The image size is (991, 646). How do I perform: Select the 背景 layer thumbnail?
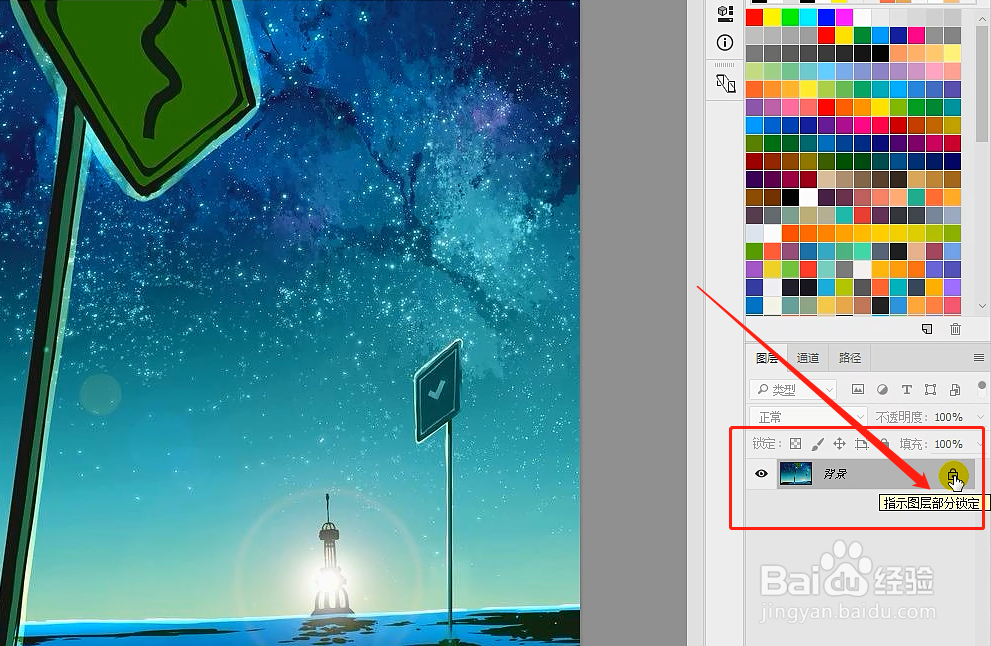(x=796, y=473)
